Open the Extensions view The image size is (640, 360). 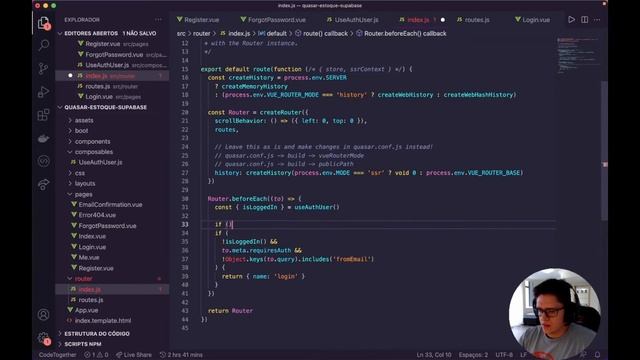(43, 115)
